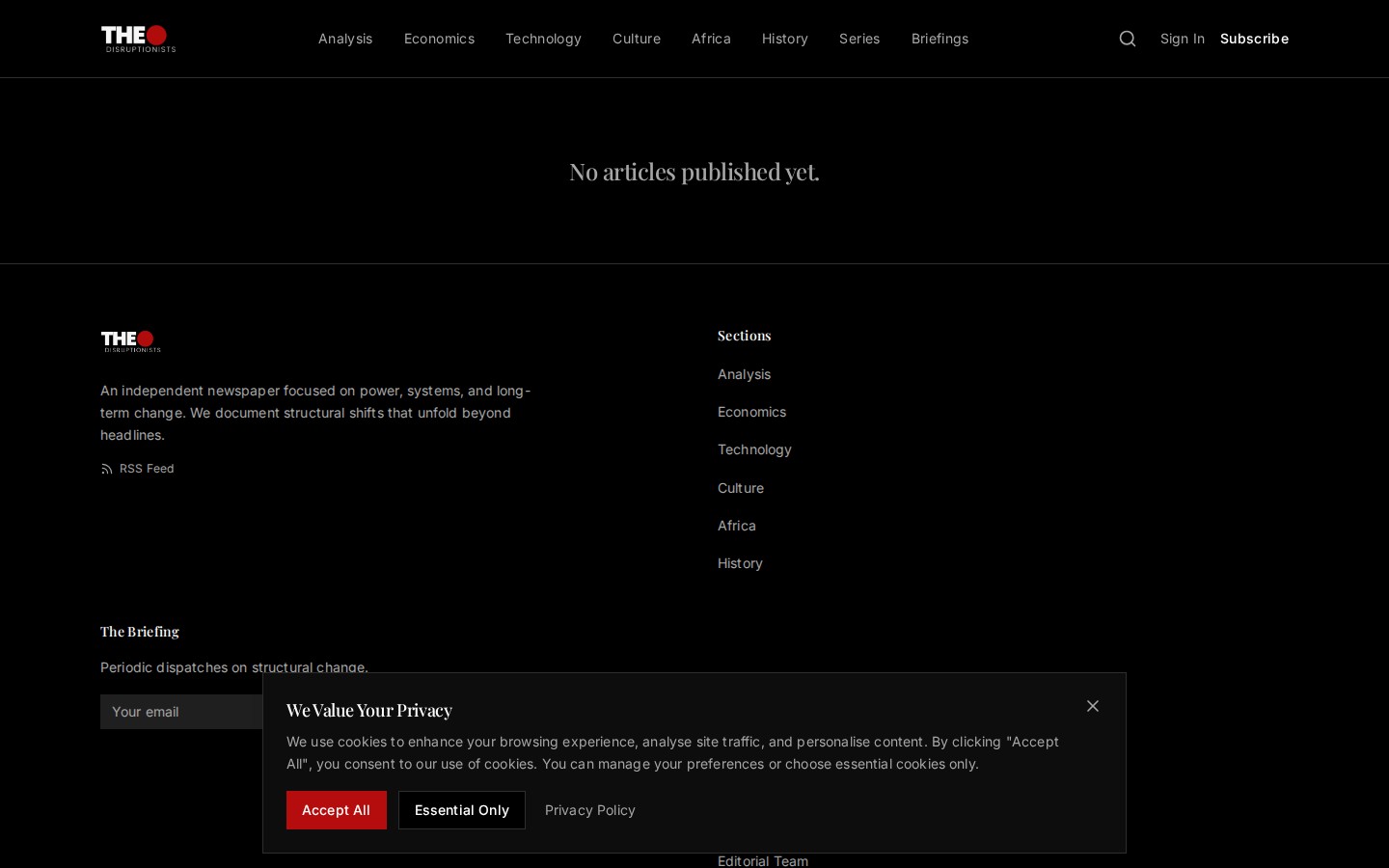Viewport: 1389px width, 868px height.
Task: Open Series in the top navigation
Action: [x=859, y=39]
